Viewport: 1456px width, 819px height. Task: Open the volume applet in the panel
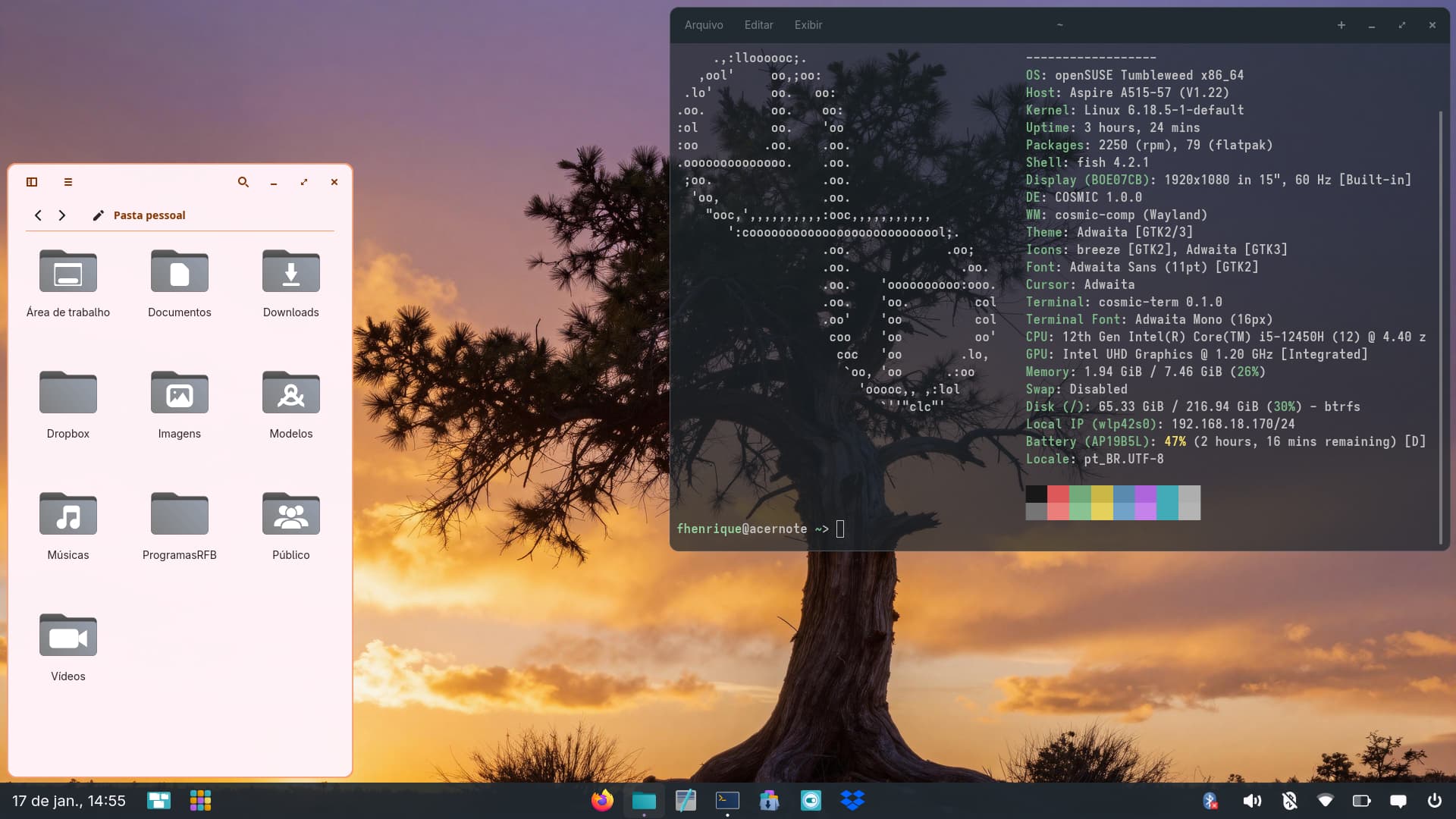(x=1252, y=801)
